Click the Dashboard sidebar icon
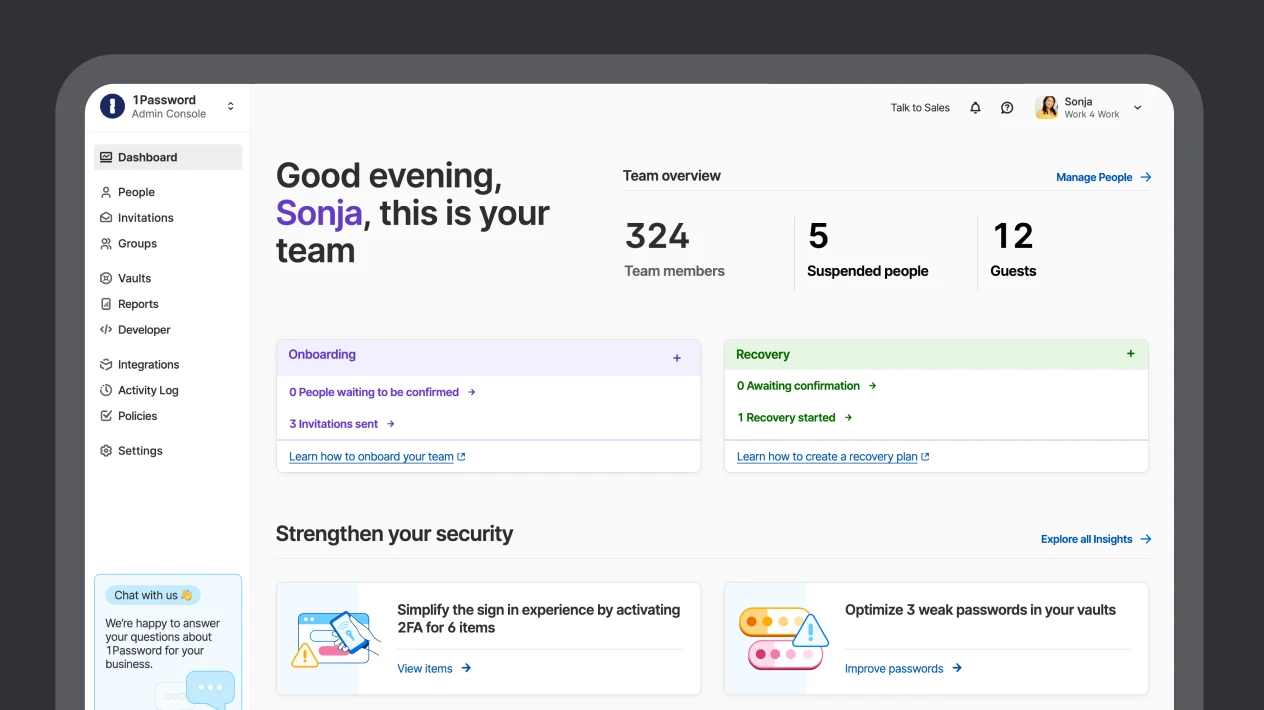The height and width of the screenshot is (710, 1264). (106, 157)
